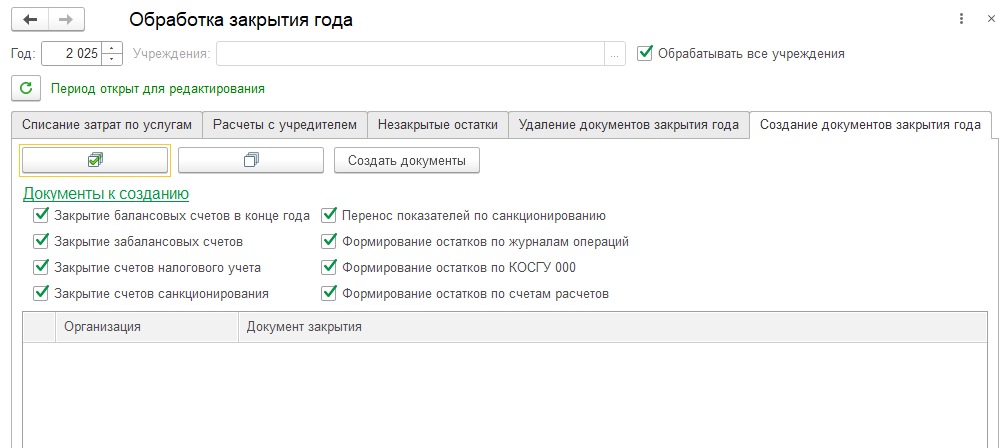Click the forward navigation arrow
This screenshot has height=448, width=1005.
click(x=67, y=19)
